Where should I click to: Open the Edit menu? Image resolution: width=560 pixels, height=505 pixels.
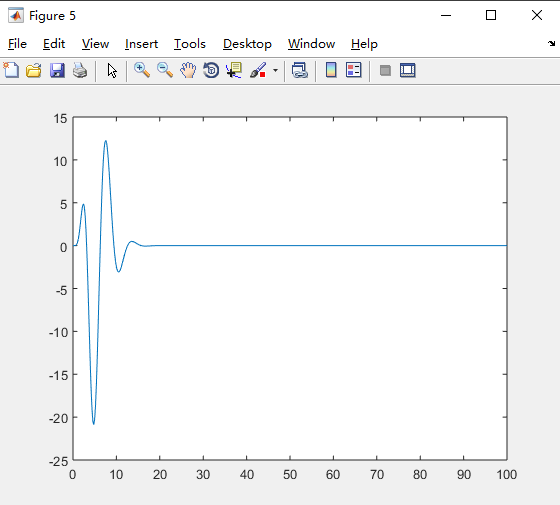point(54,44)
